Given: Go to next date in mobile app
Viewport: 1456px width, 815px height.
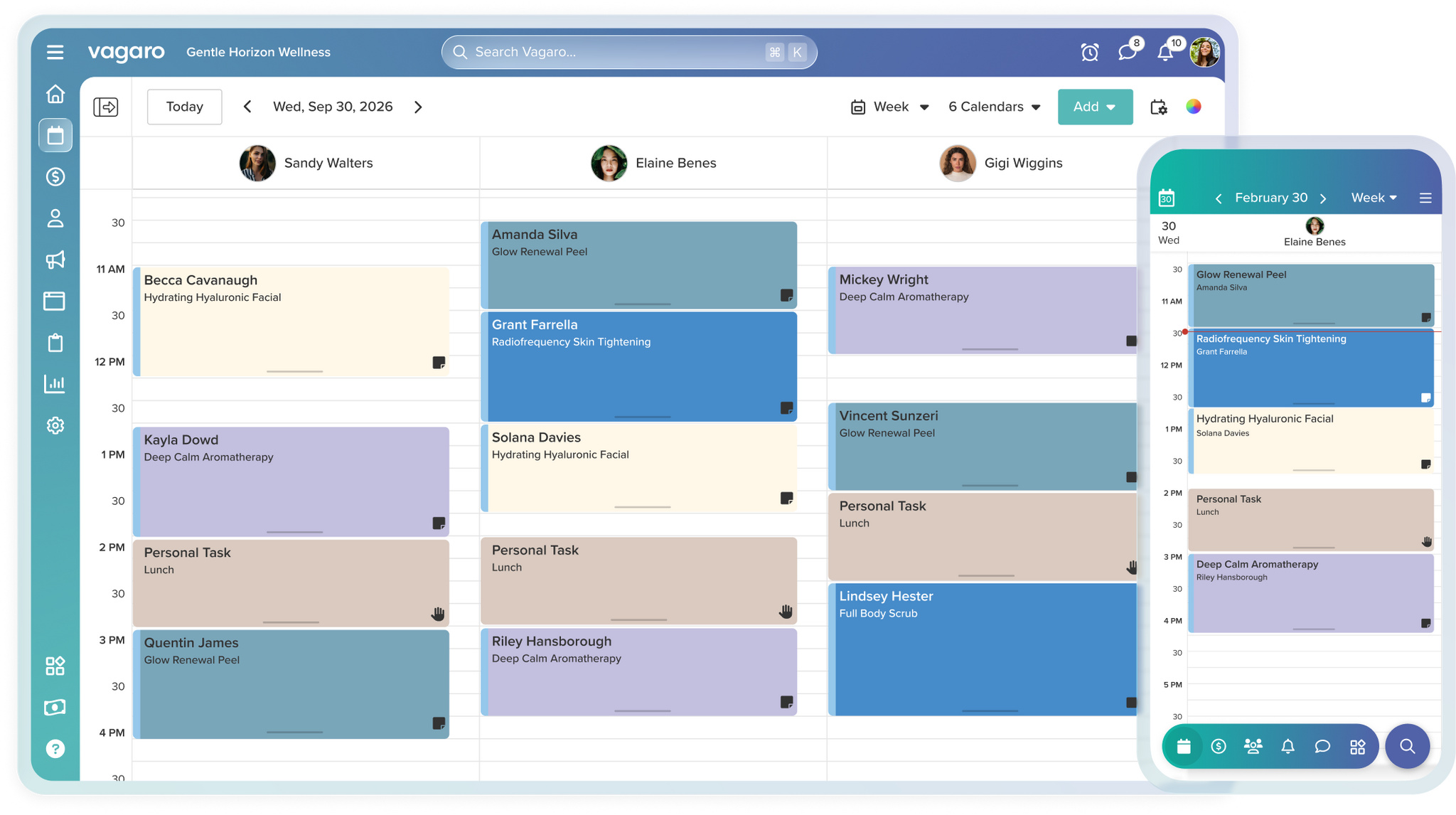Looking at the screenshot, I should 1323,198.
